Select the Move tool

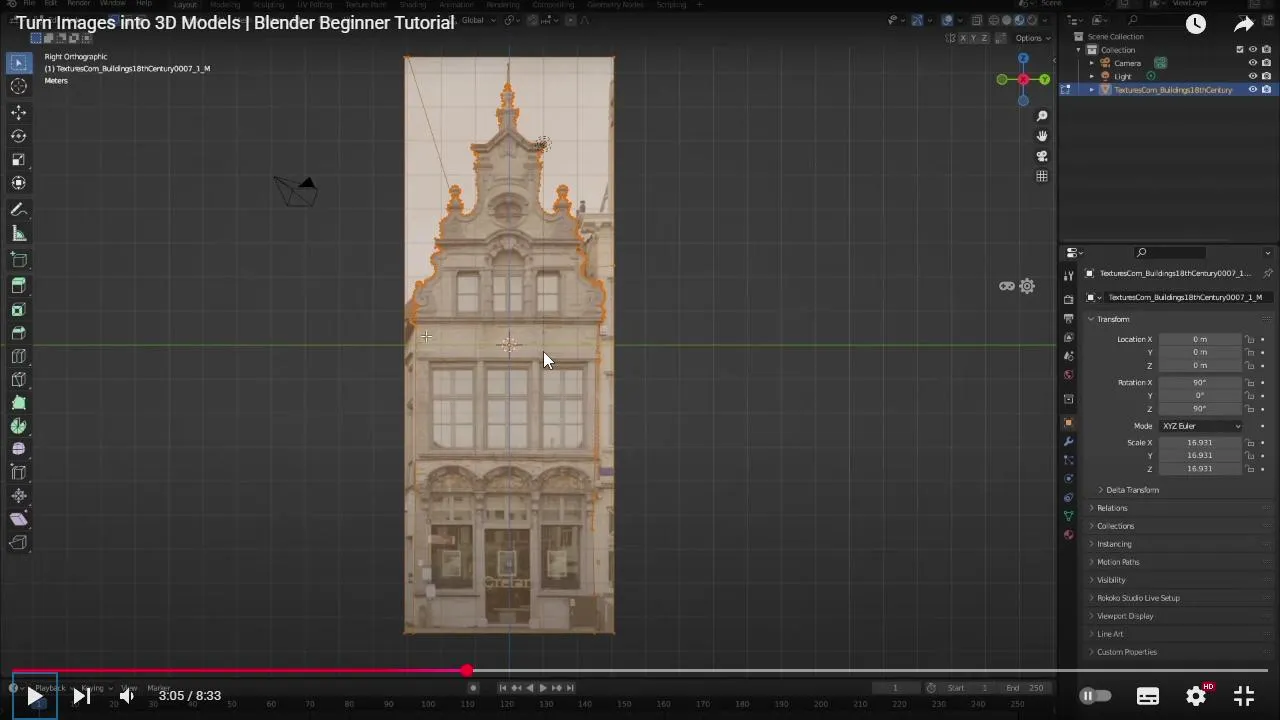pos(18,113)
